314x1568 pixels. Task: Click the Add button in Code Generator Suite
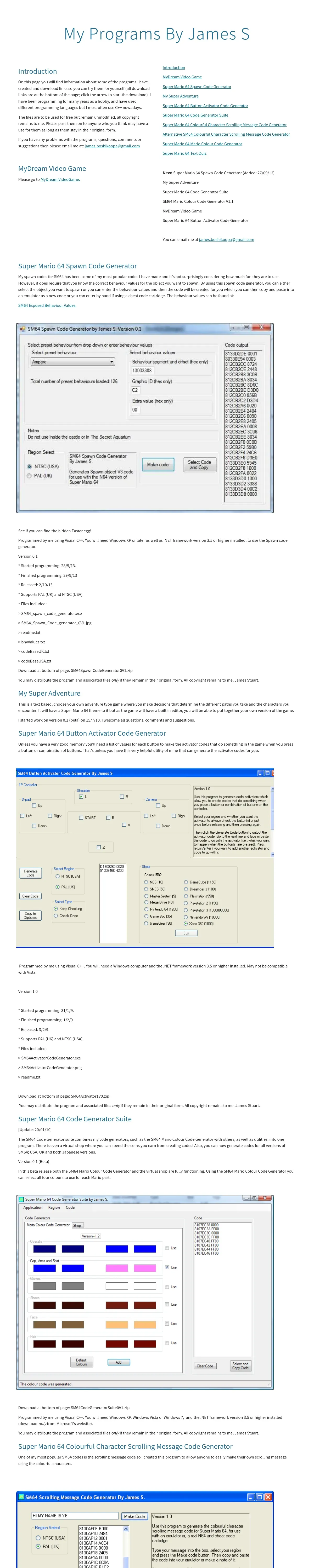(x=118, y=1362)
